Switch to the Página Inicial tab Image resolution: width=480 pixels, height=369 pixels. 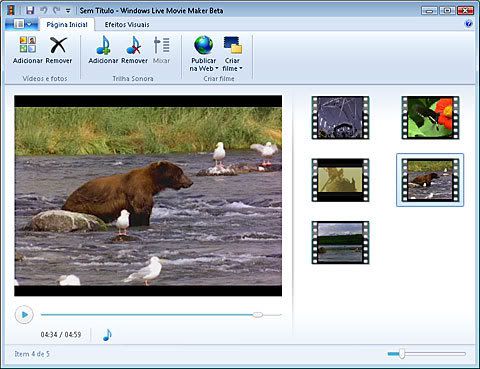coord(67,25)
